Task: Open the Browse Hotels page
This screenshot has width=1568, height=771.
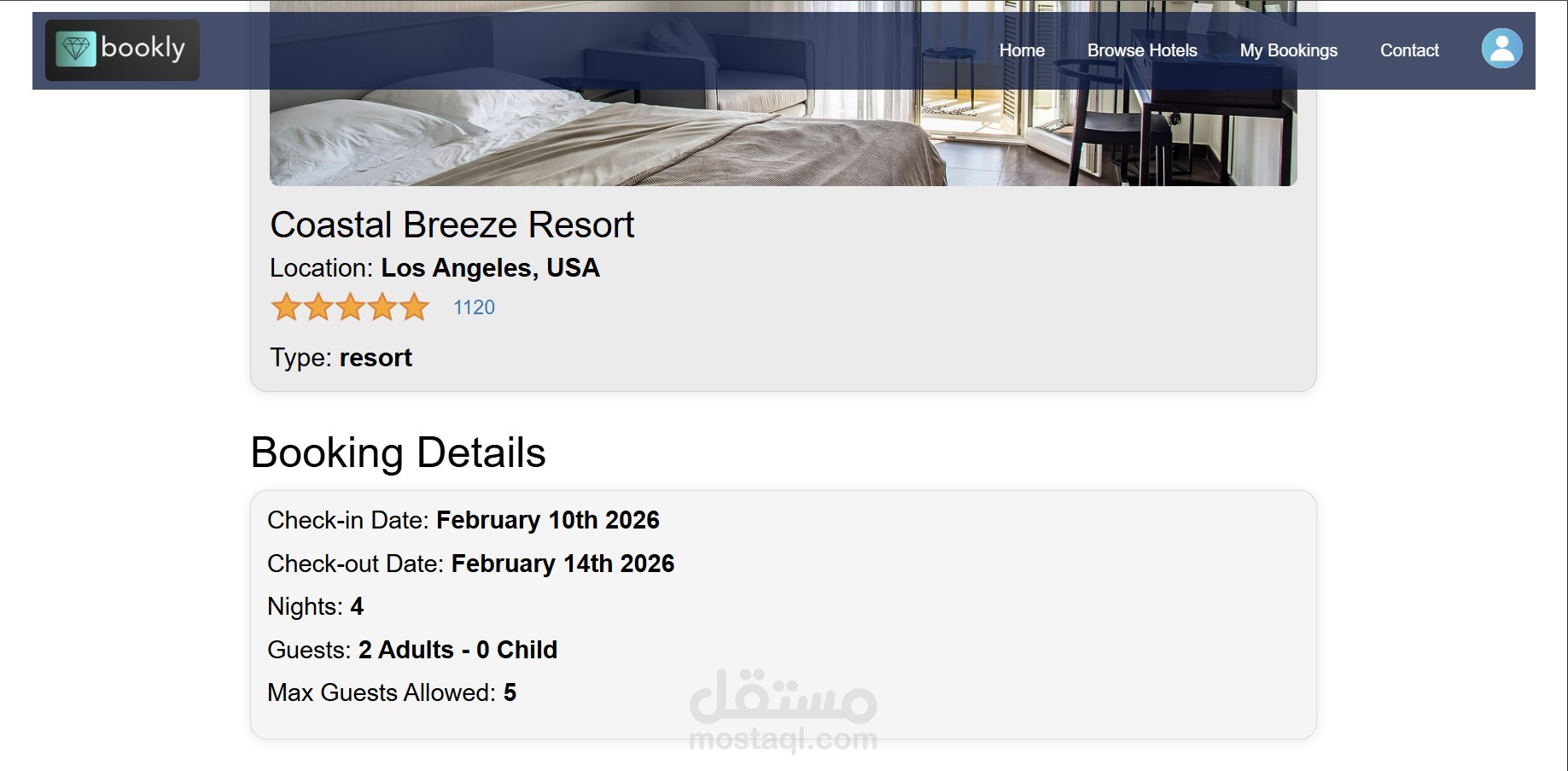Action: [x=1141, y=50]
